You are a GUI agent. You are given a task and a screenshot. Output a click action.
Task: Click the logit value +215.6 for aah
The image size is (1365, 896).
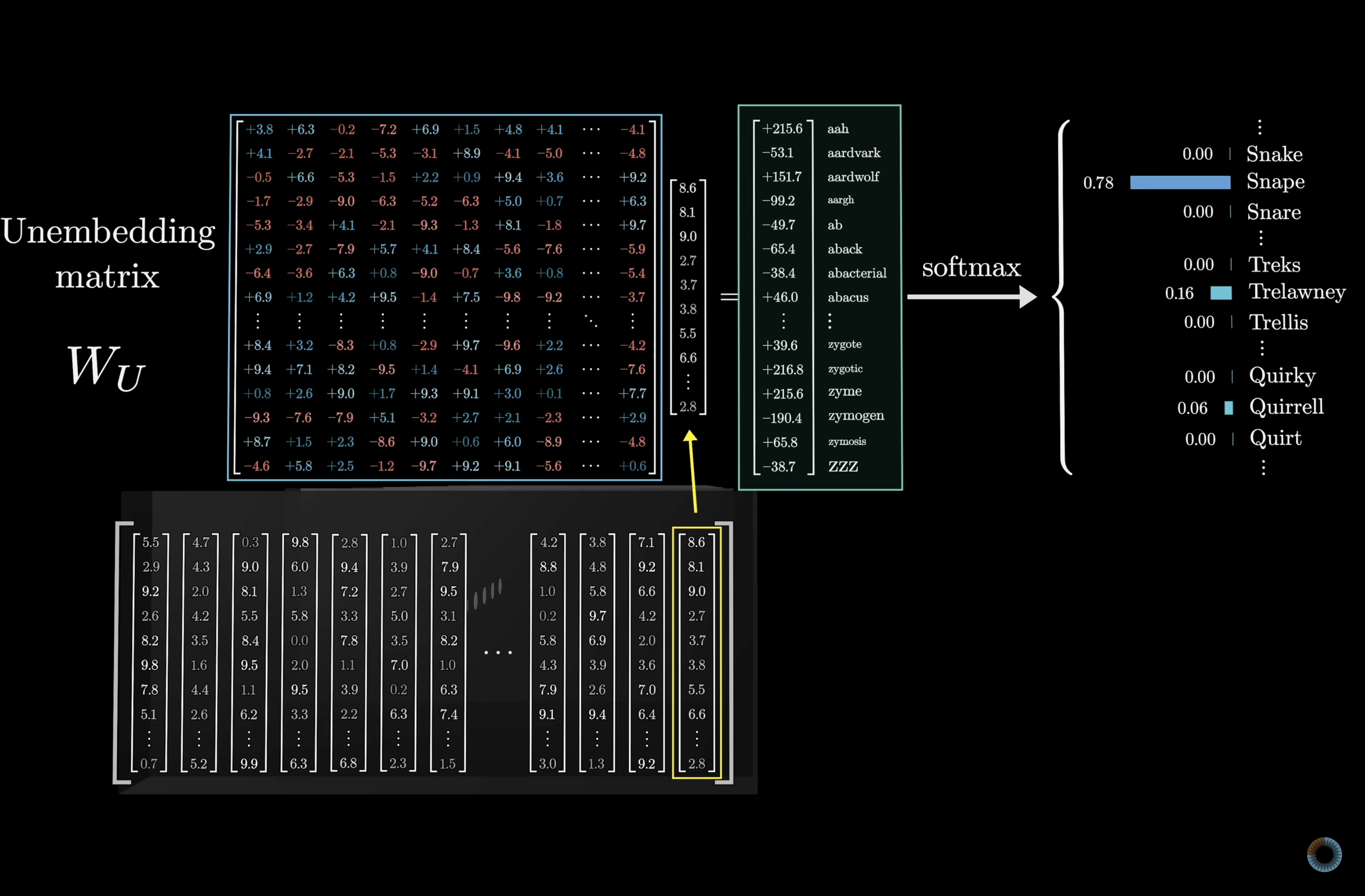pos(782,128)
